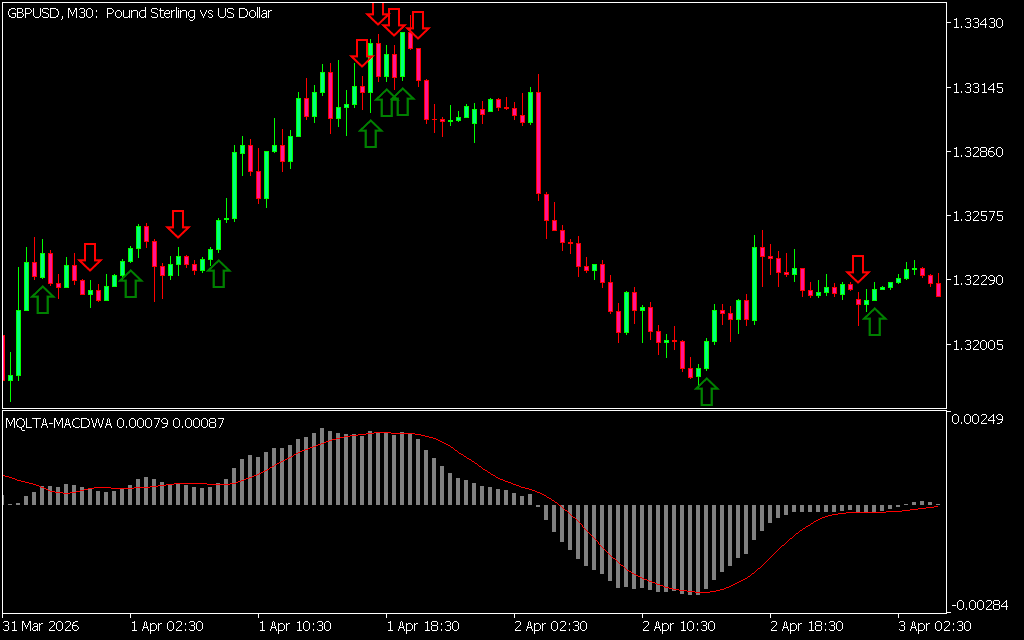Click the rightmost green buy arrow on chart
This screenshot has width=1024, height=640.
(x=875, y=321)
